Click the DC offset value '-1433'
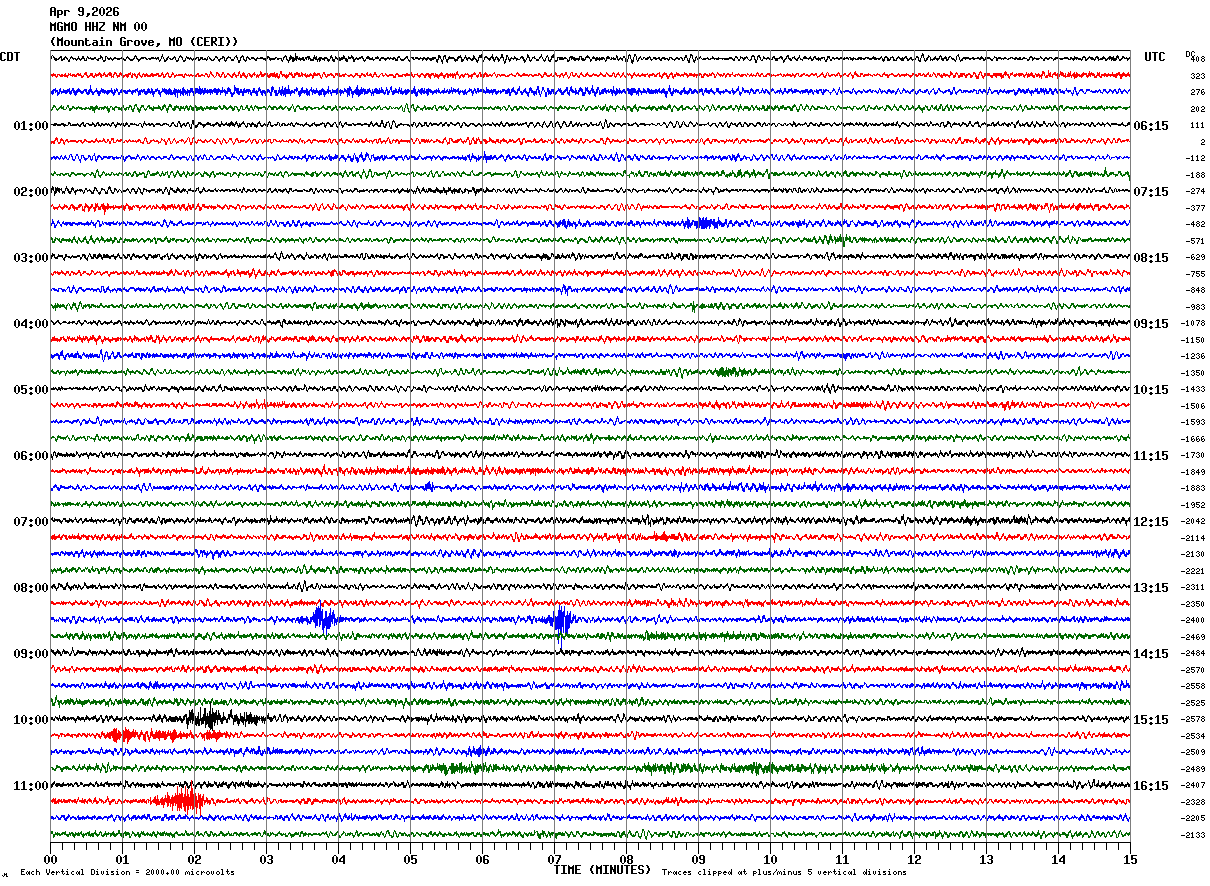This screenshot has height=886, width=1210. tap(1193, 390)
